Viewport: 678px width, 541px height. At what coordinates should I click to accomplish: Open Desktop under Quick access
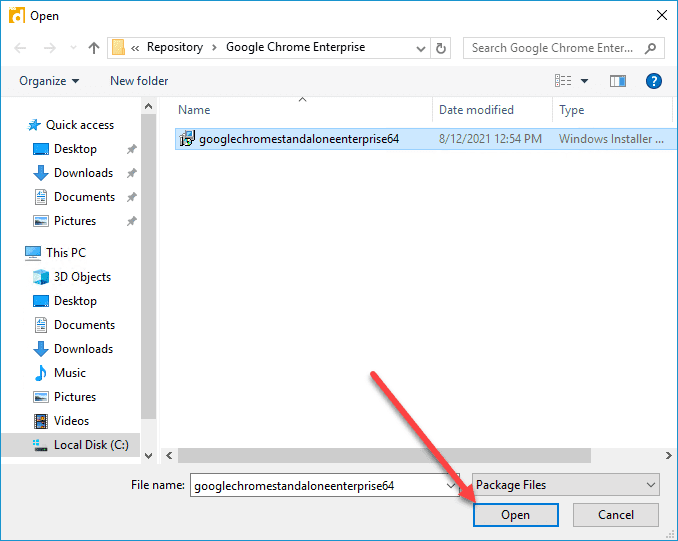pos(65,149)
